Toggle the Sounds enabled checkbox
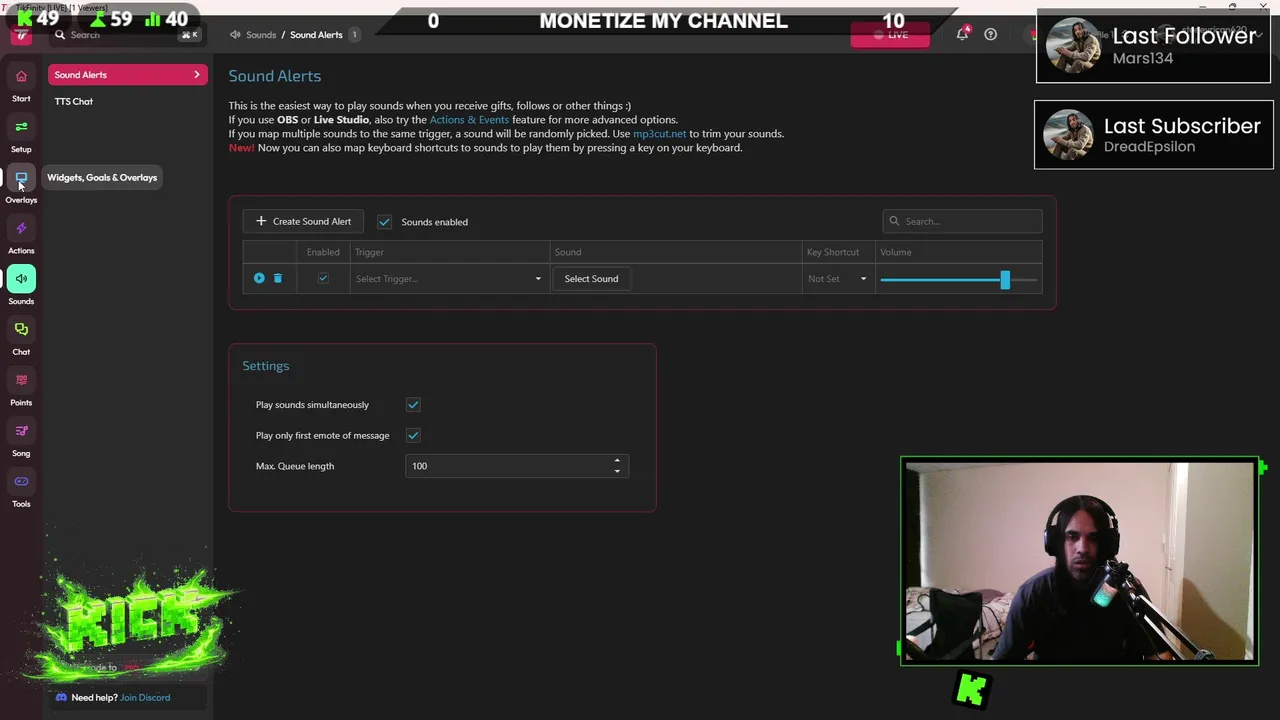1280x720 pixels. pyautogui.click(x=385, y=222)
